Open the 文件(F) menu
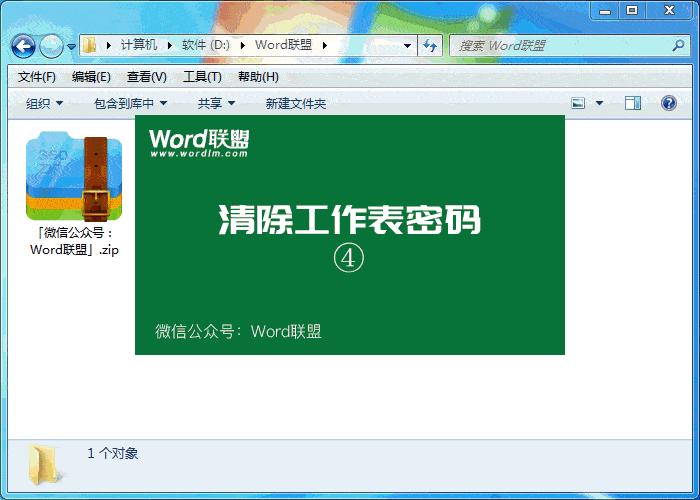Screen dimensions: 700x500 pyautogui.click(x=37, y=77)
